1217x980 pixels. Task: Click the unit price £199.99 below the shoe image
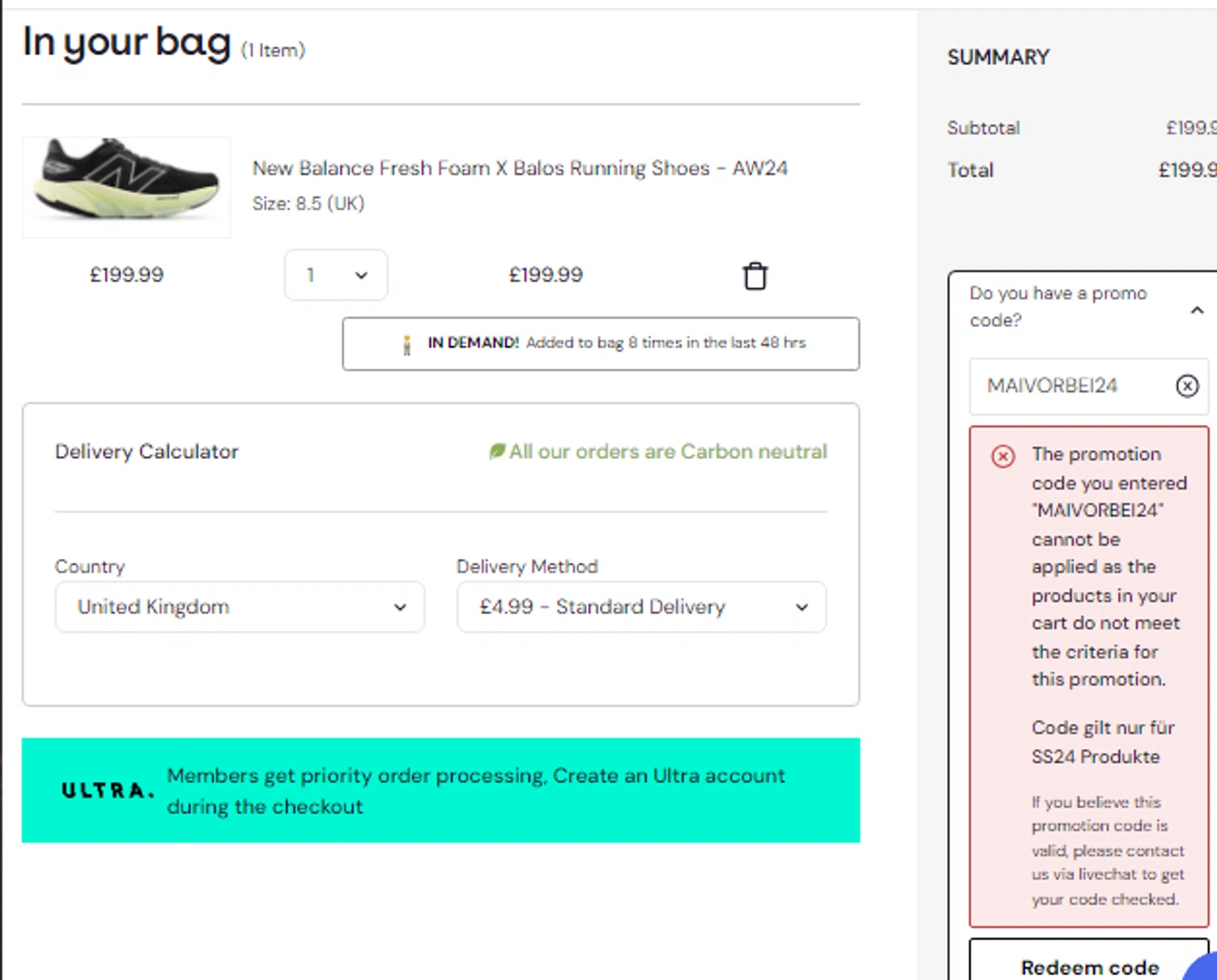[127, 275]
